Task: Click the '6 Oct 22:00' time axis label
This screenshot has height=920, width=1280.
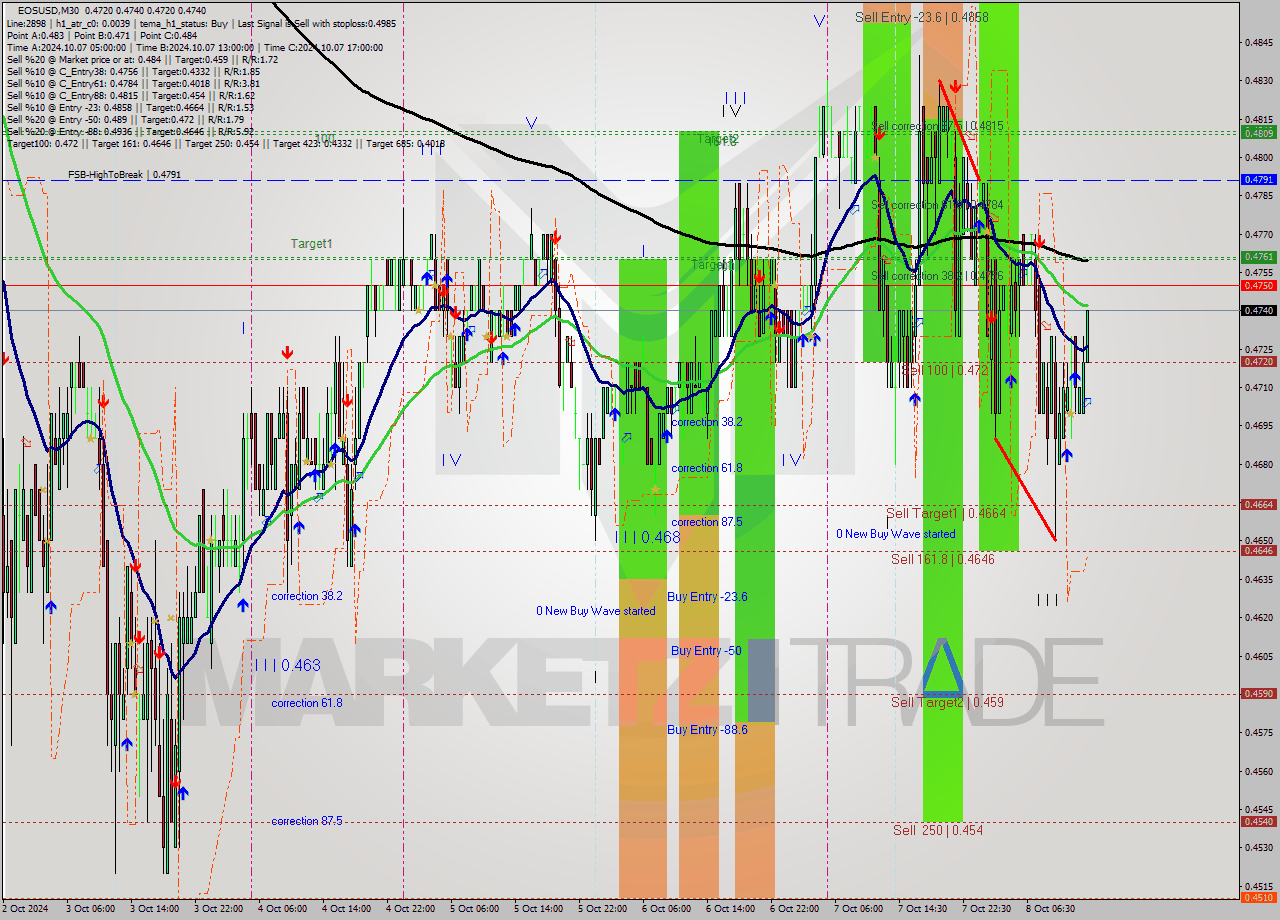Action: pos(793,909)
